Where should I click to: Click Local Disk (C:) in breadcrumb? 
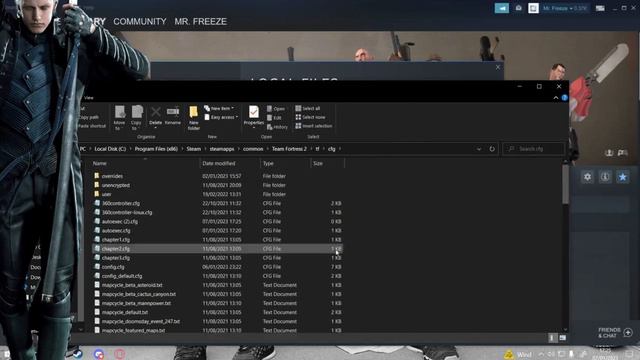pos(110,149)
